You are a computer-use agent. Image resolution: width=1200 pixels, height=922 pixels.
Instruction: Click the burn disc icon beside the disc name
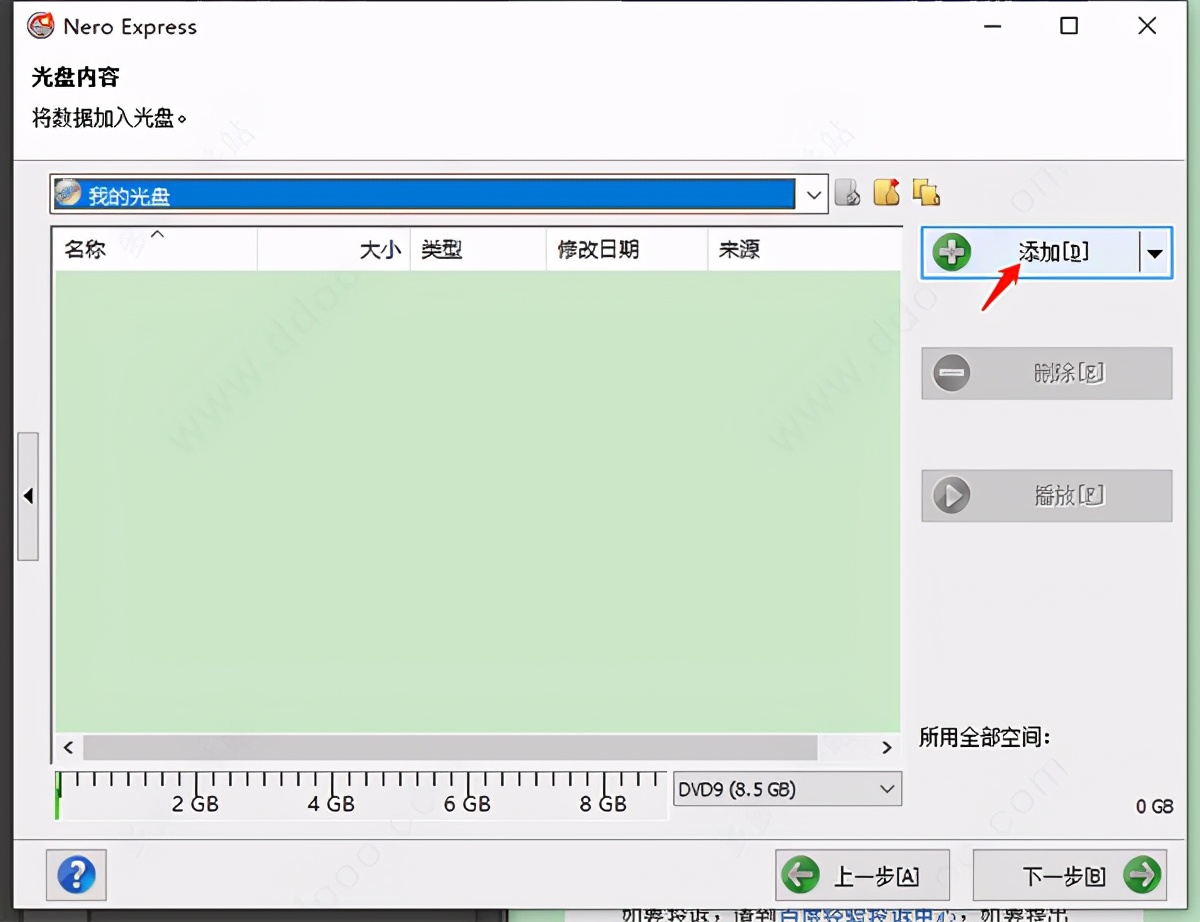click(x=848, y=193)
